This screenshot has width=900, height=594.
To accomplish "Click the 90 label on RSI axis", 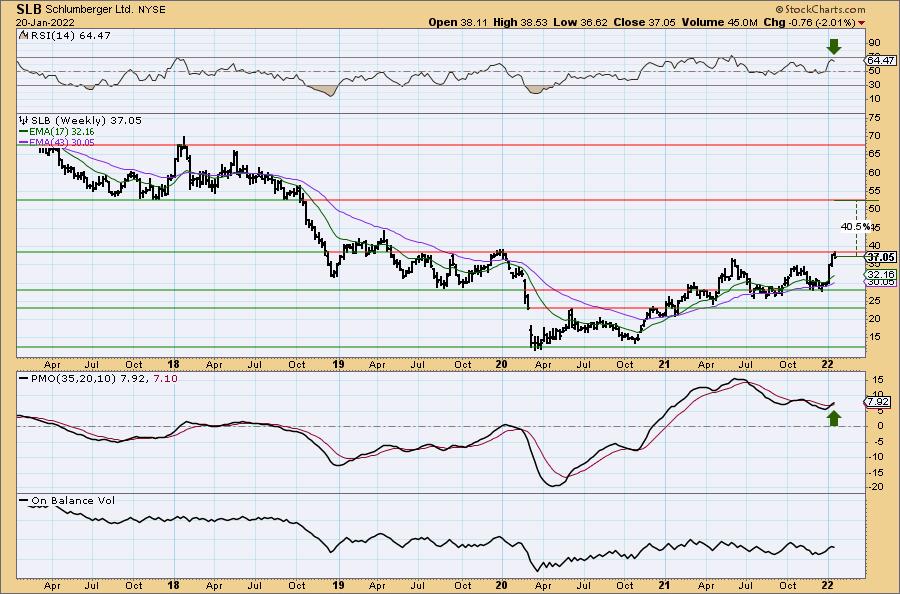I will click(874, 43).
